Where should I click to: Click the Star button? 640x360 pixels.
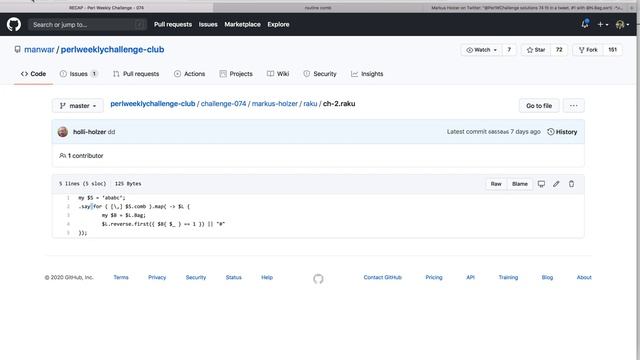(x=536, y=50)
